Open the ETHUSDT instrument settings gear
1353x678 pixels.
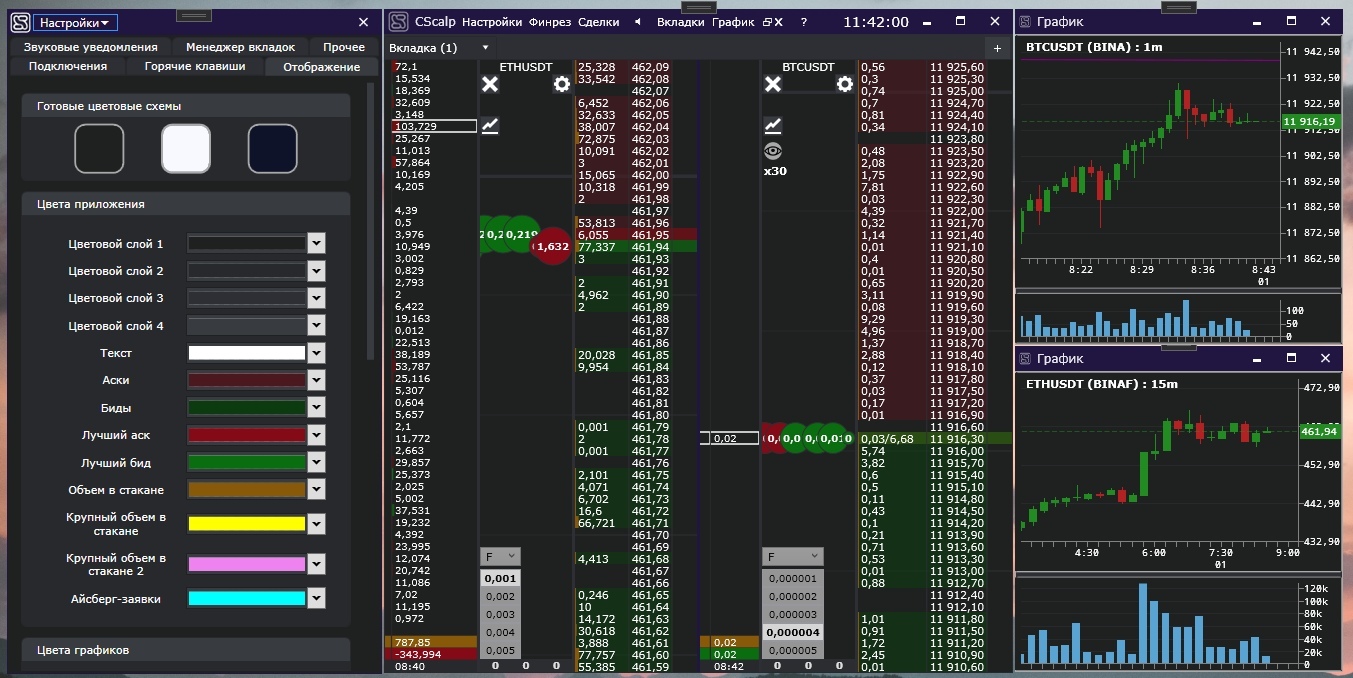pos(562,84)
